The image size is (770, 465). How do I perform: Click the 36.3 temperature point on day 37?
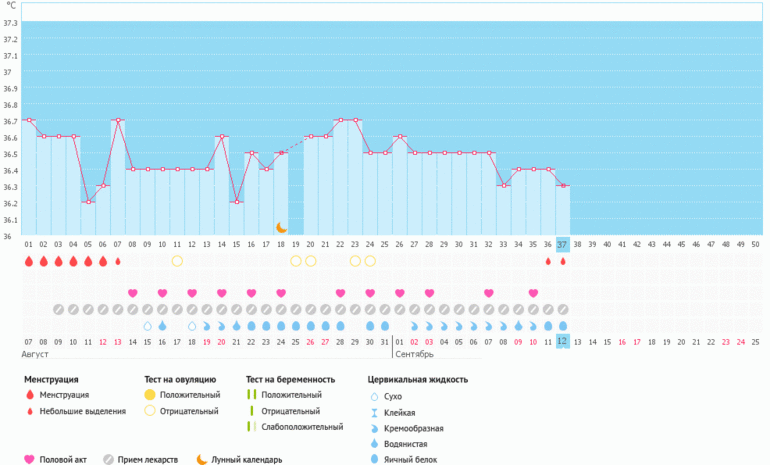pos(563,186)
